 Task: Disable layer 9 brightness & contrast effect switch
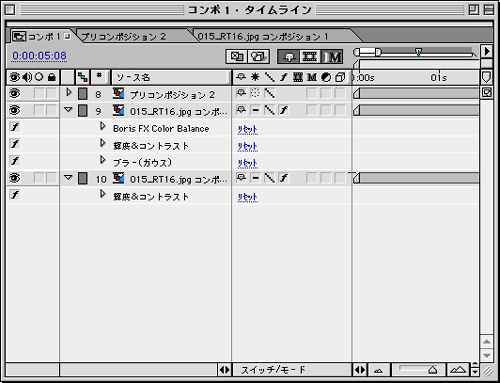[x=15, y=144]
